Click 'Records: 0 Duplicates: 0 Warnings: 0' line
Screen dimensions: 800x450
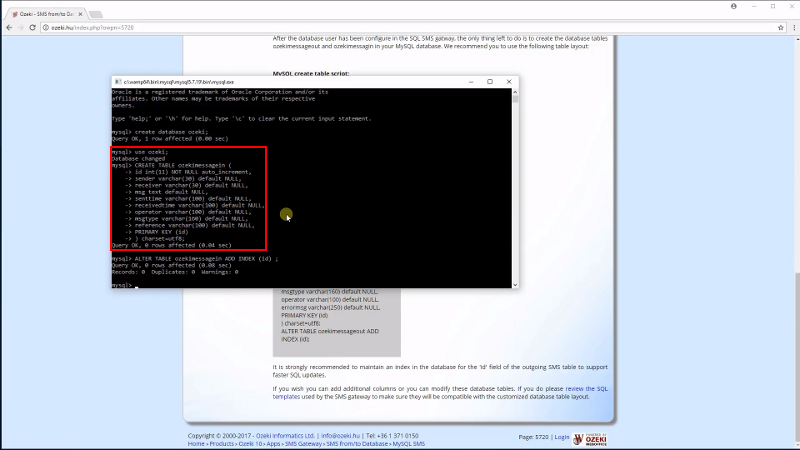point(175,272)
